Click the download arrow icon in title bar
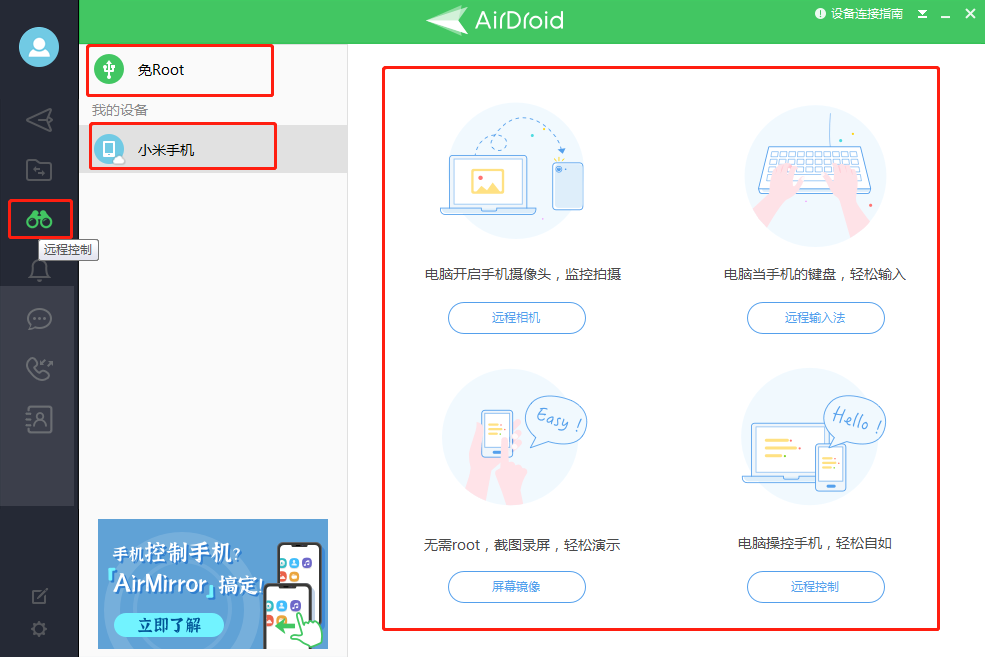The height and width of the screenshot is (657, 985). click(921, 14)
